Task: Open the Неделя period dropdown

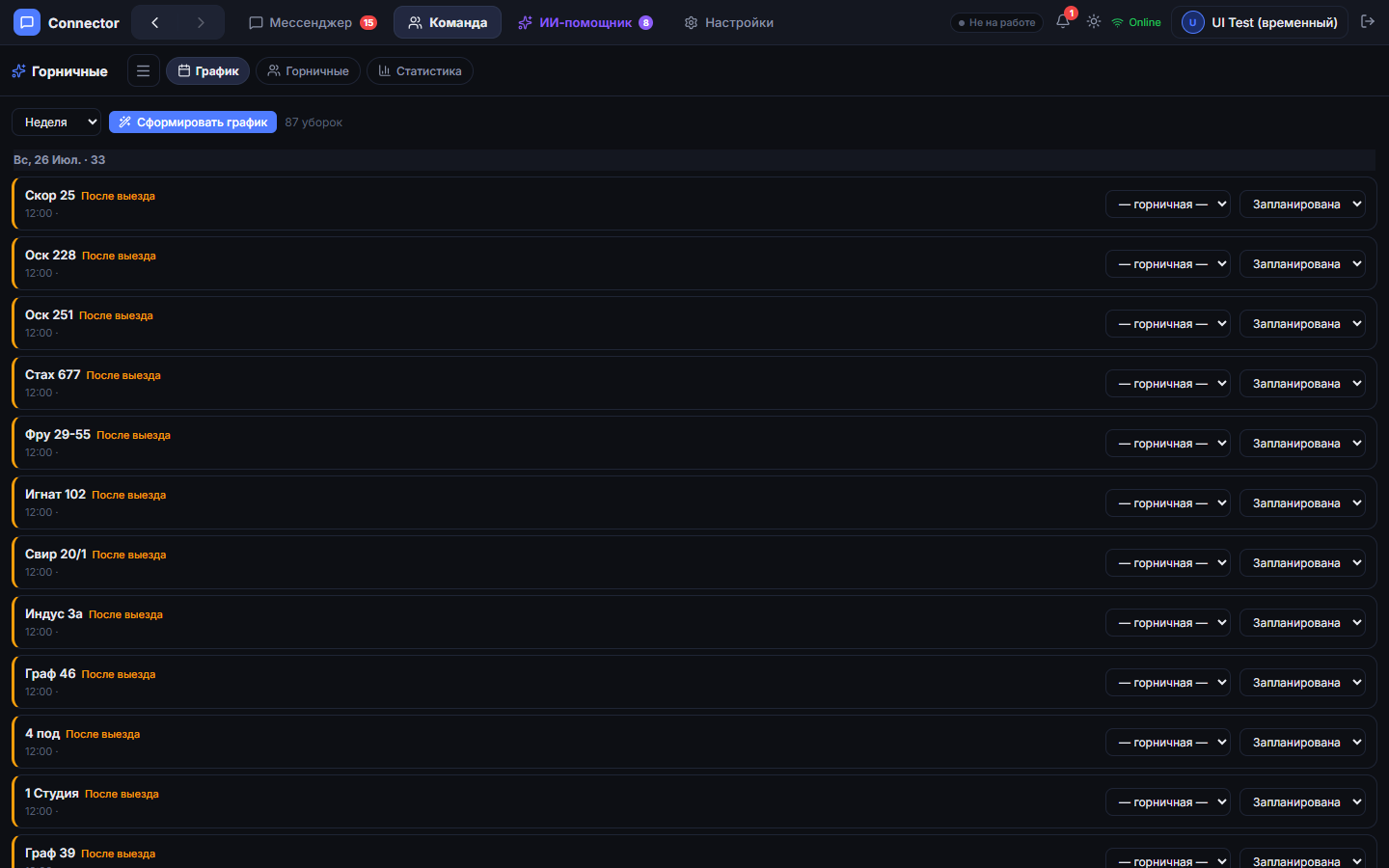Action: tap(56, 122)
